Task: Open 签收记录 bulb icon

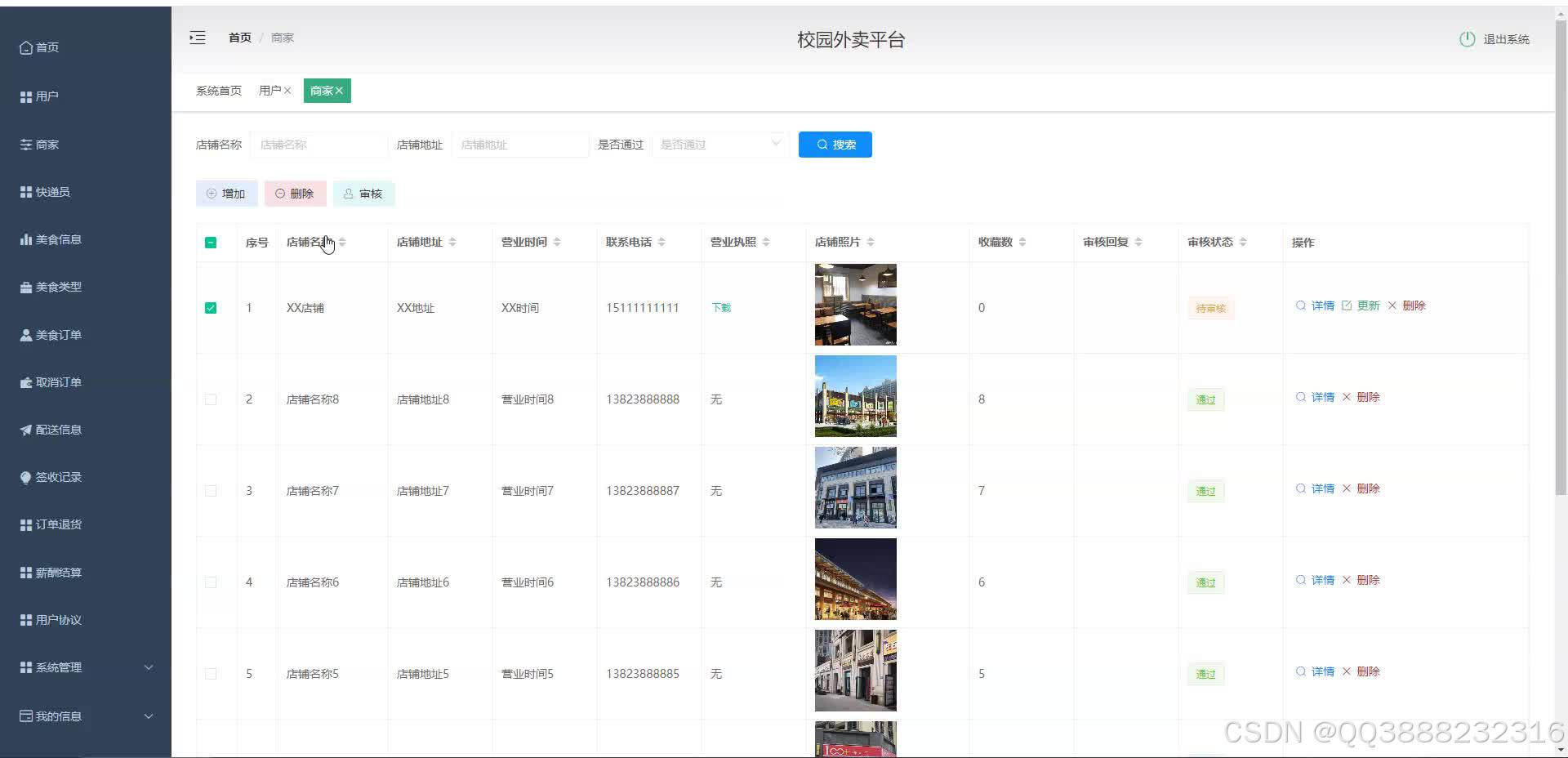Action: [x=26, y=477]
